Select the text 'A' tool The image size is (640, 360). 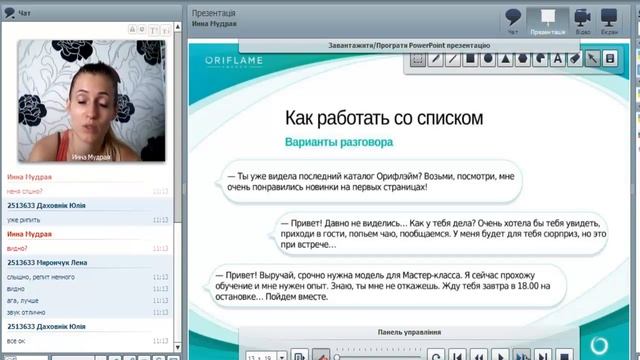tap(558, 59)
